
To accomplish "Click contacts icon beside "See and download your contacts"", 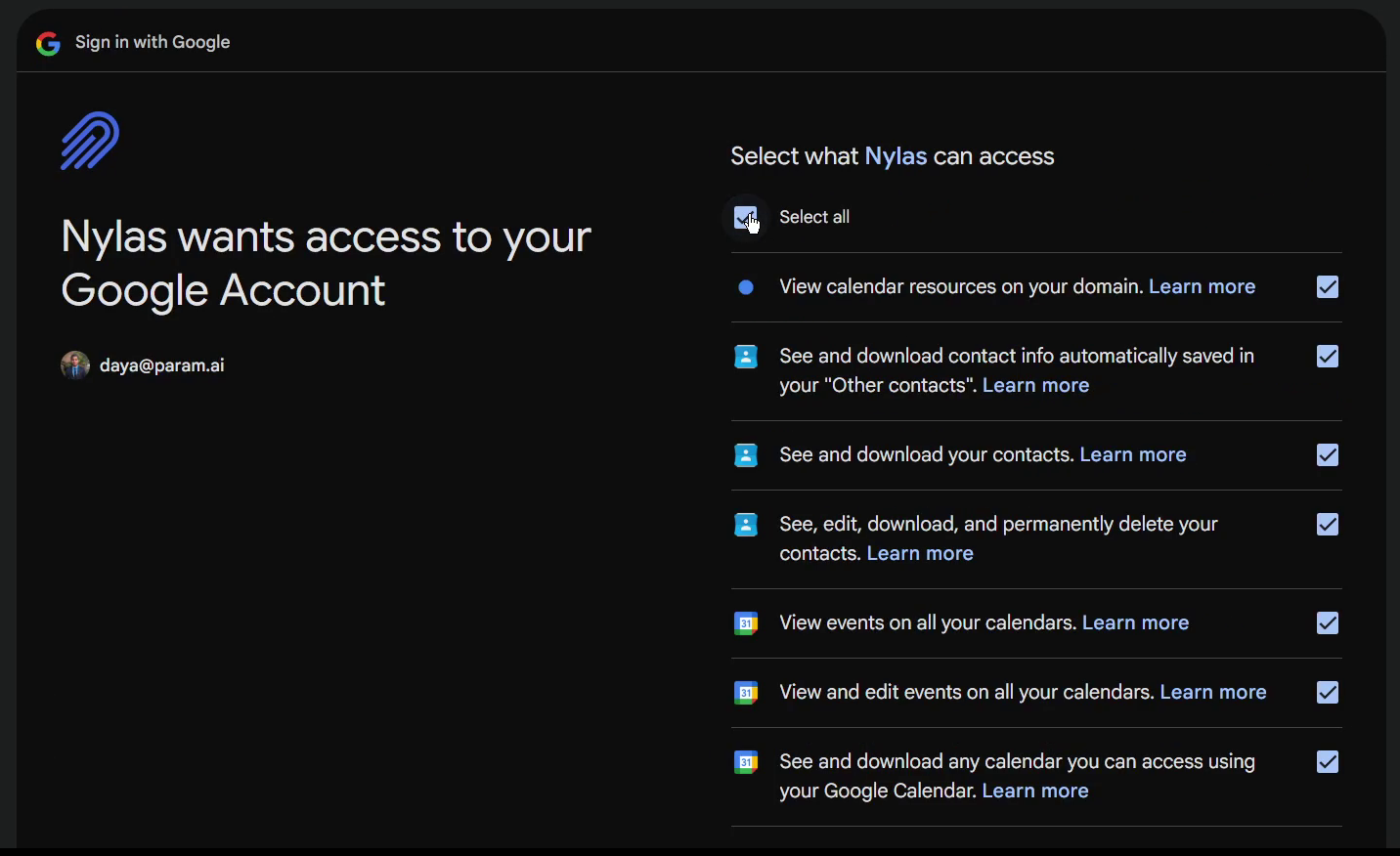I will 746,455.
